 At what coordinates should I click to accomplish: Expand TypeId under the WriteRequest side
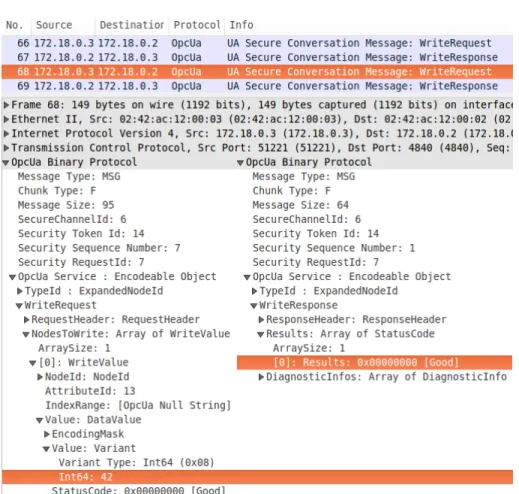pos(20,291)
